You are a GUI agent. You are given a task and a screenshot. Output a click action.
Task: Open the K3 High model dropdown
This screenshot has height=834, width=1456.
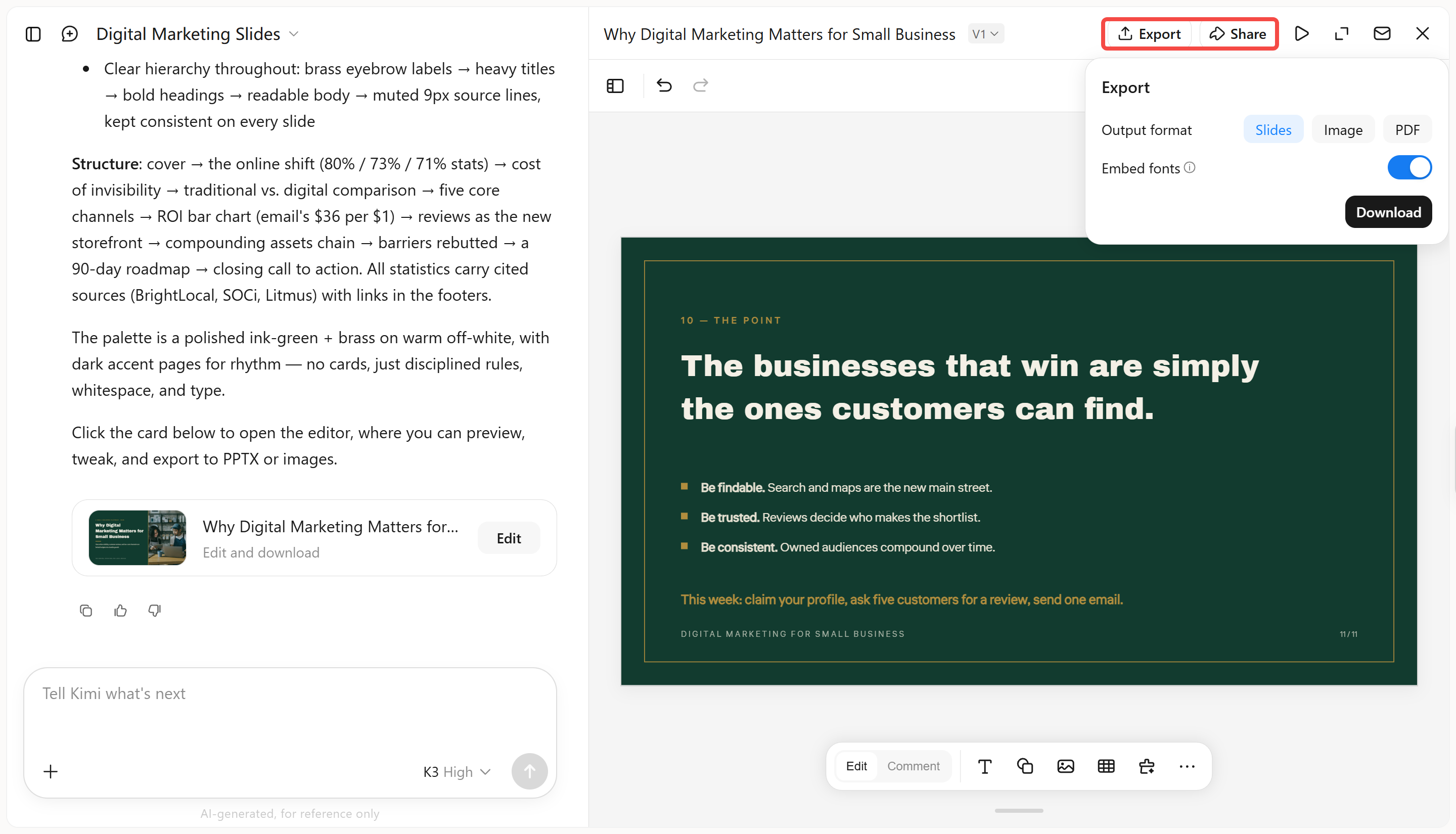[457, 772]
